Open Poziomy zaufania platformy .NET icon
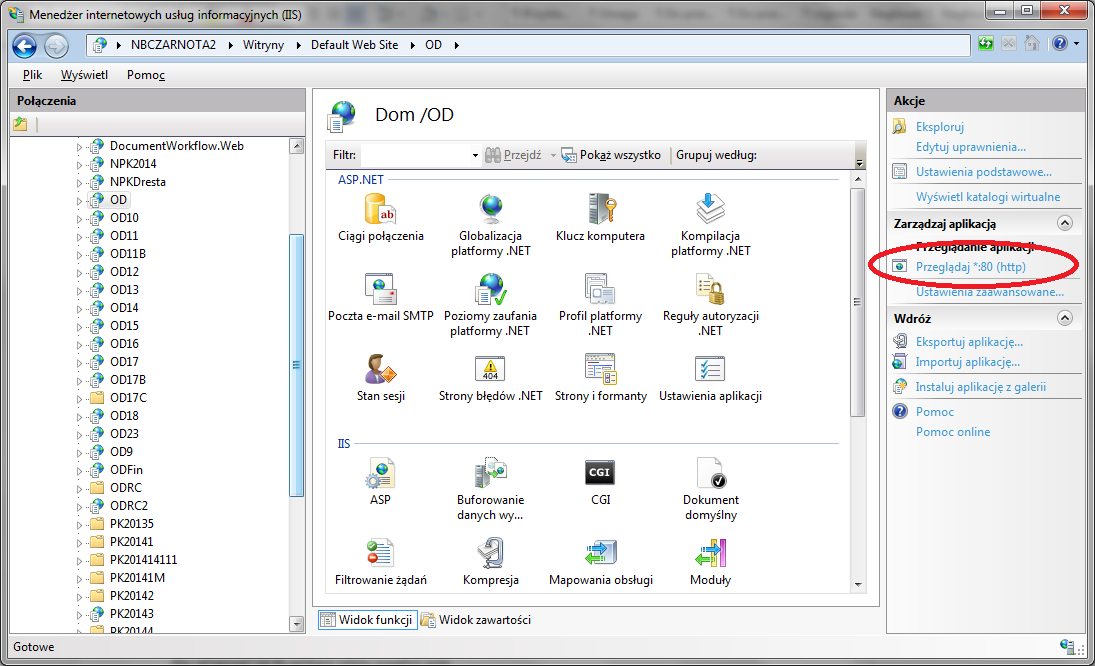The height and width of the screenshot is (666, 1095). click(491, 289)
